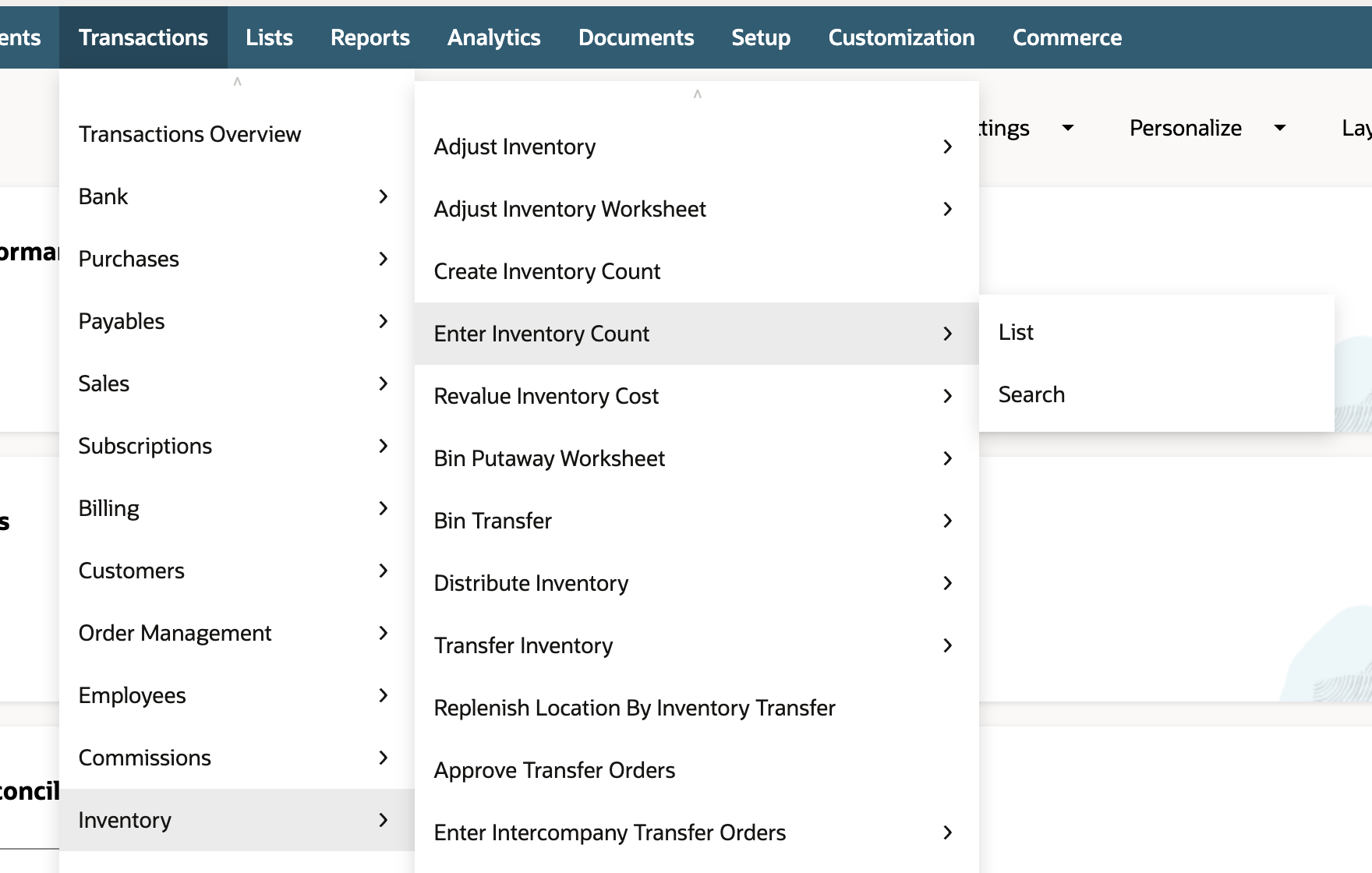Open the Analytics menu
1372x873 pixels.
pos(494,37)
